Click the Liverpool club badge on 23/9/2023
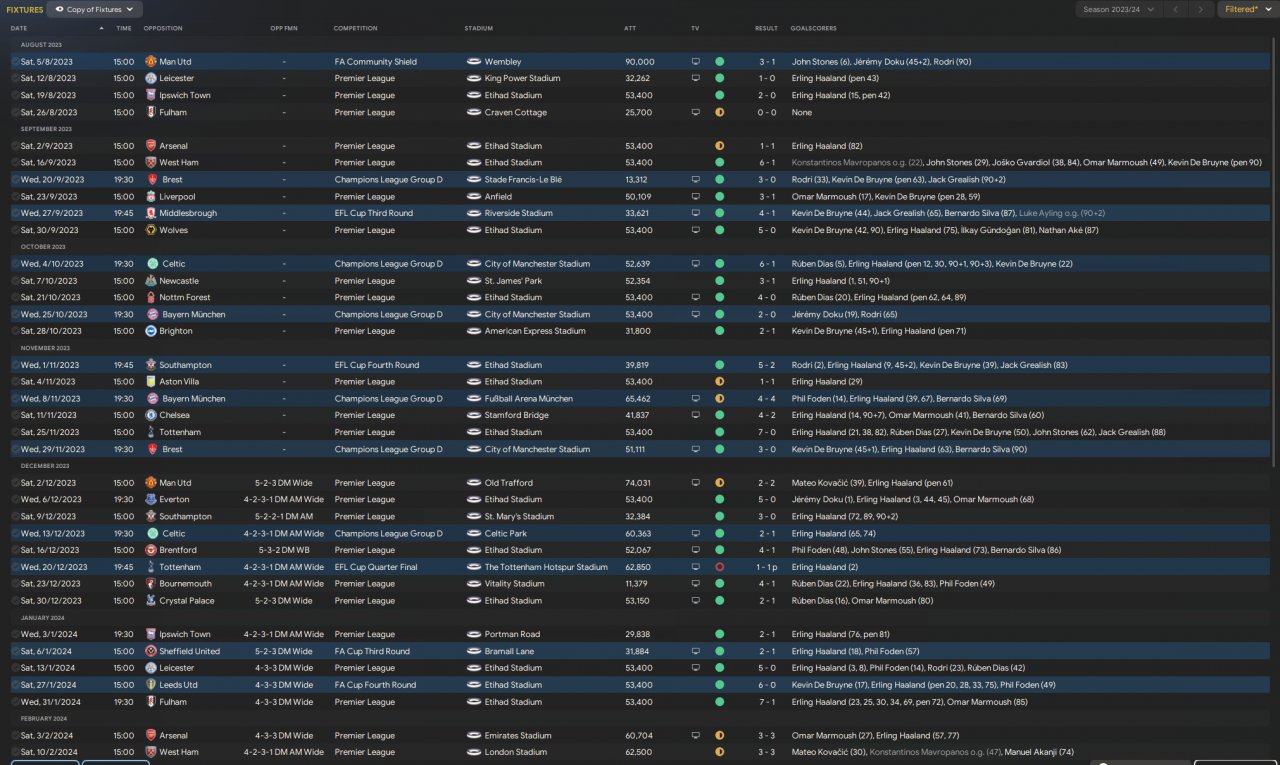 [151, 197]
